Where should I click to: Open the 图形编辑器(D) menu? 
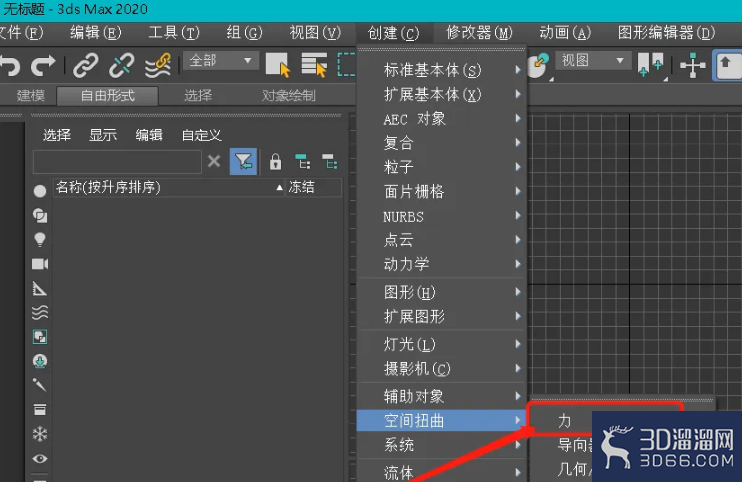pyautogui.click(x=666, y=33)
